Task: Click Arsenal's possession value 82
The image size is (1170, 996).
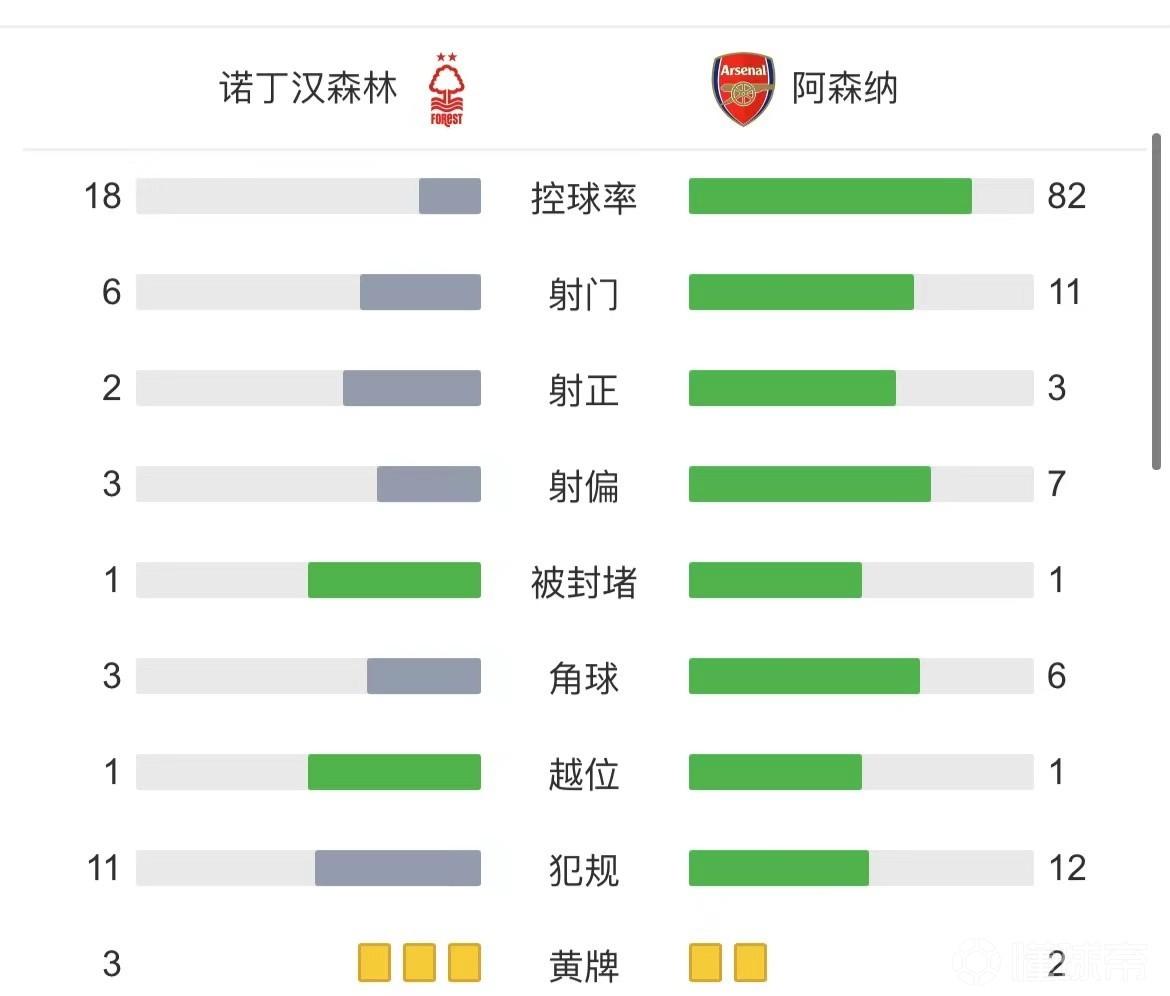Action: click(x=1066, y=196)
